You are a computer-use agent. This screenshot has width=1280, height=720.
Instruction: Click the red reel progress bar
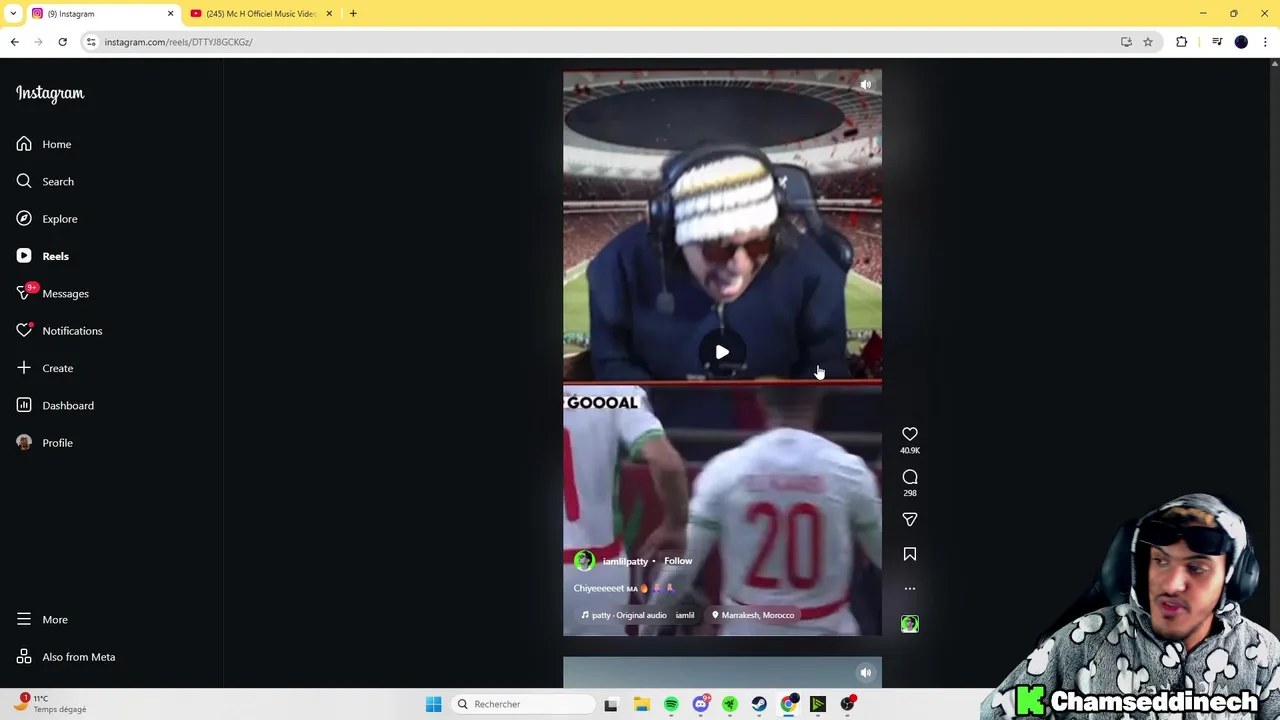[722, 382]
